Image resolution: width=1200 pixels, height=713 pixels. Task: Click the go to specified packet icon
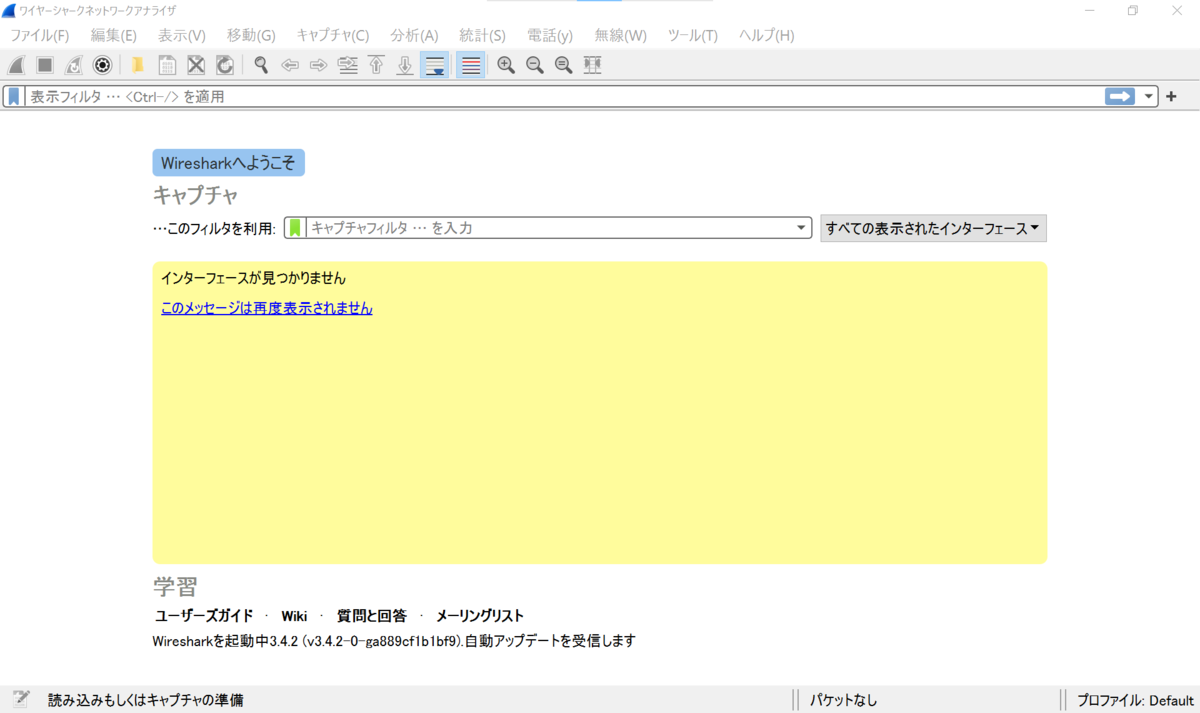[348, 65]
